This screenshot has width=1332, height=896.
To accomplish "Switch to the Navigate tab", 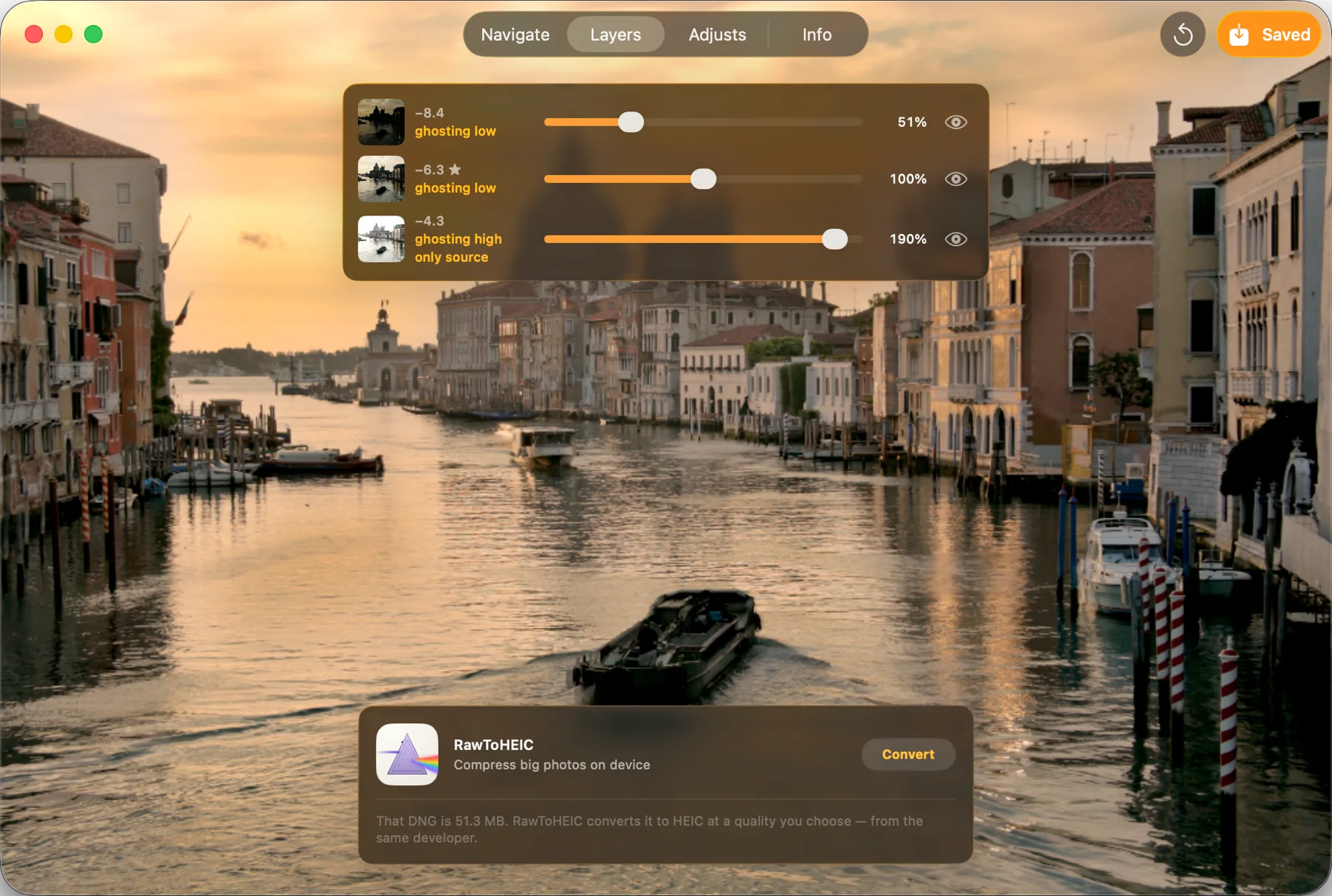I will tap(515, 35).
